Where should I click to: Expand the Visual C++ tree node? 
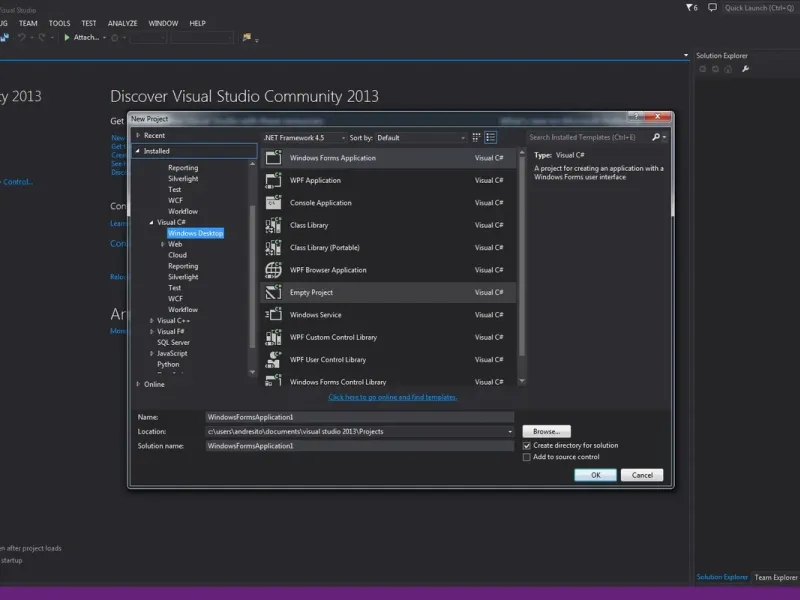pos(152,320)
